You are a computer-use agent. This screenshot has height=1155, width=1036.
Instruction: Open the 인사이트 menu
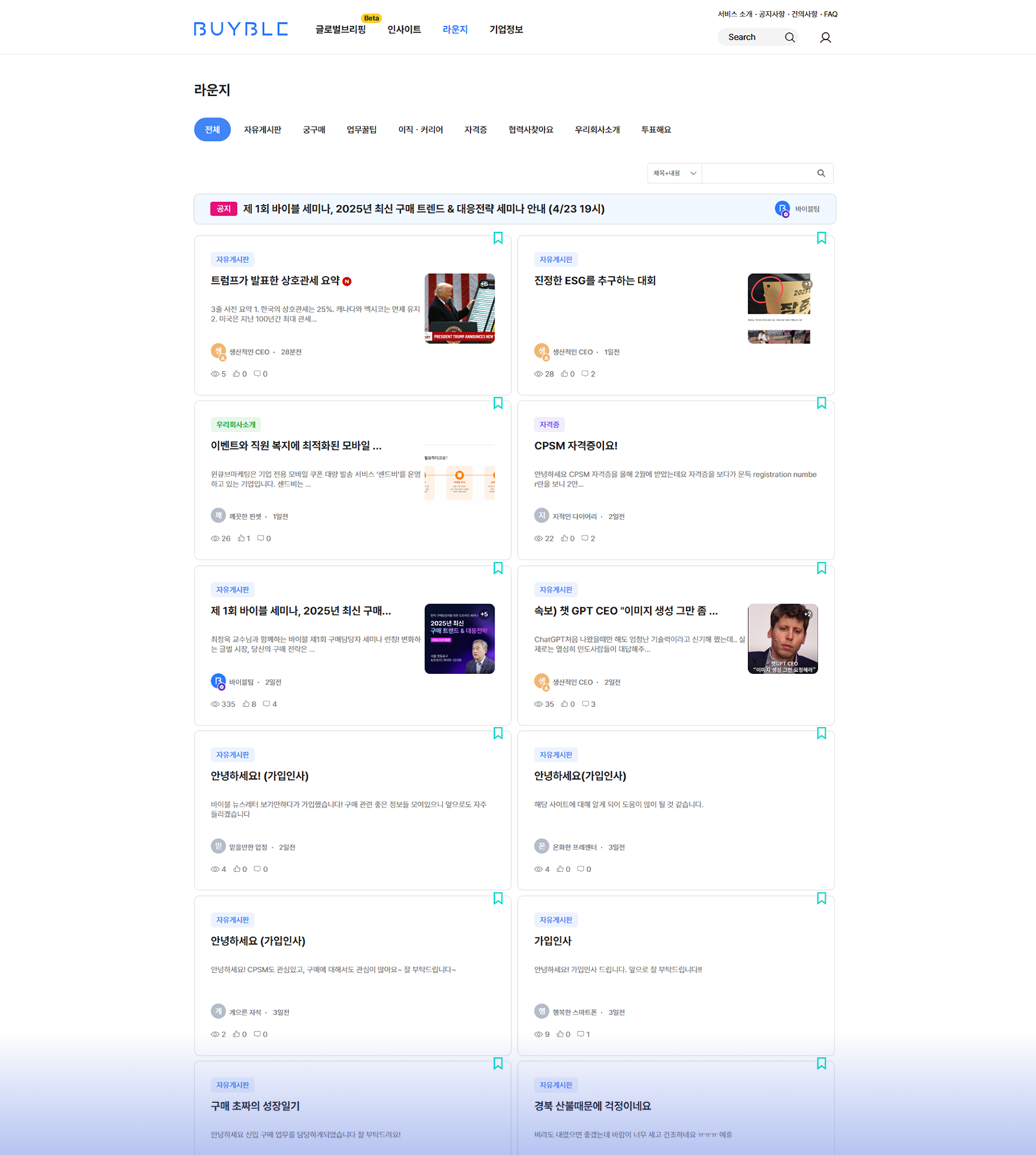point(404,29)
